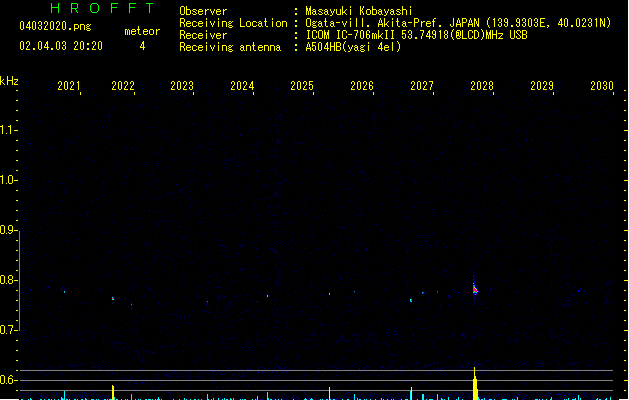
Task: Click observer name Masayuki Kobayashi
Action: pos(359,11)
